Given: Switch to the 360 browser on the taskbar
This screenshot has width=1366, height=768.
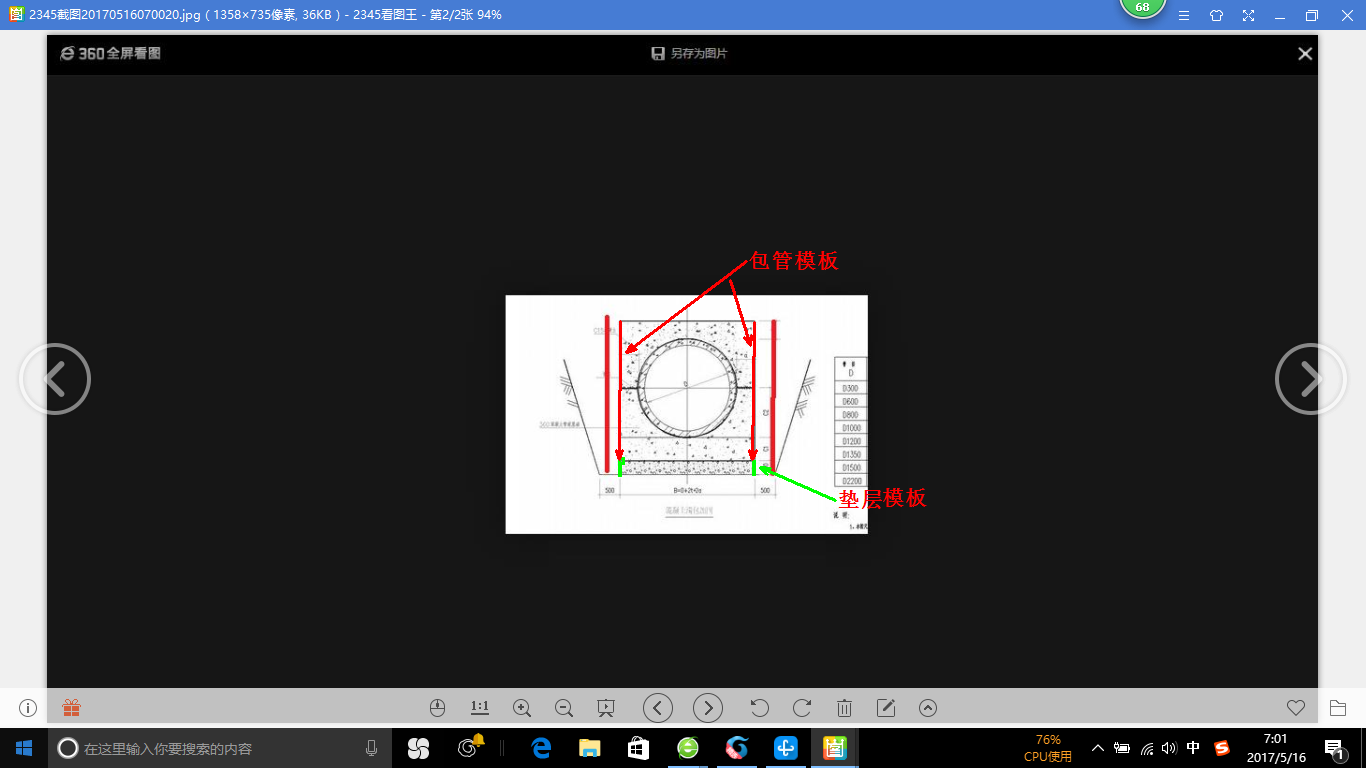Looking at the screenshot, I should 688,748.
